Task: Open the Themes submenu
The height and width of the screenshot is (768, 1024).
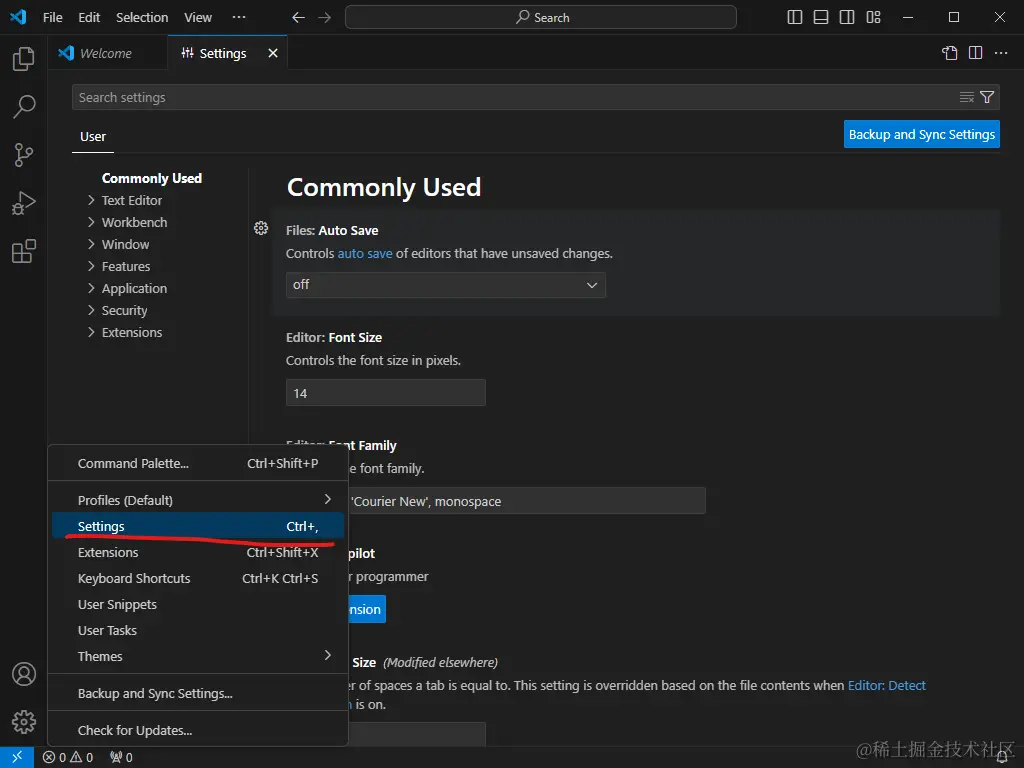Action: (x=198, y=656)
